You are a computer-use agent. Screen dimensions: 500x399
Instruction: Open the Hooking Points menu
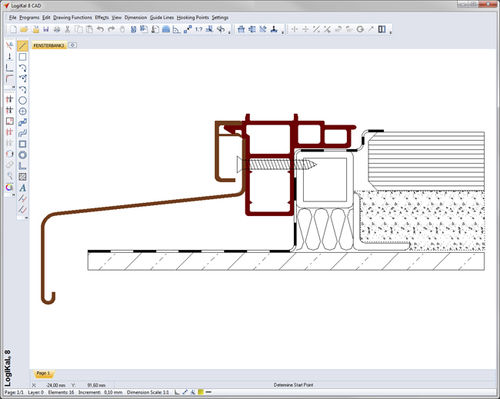tap(193, 17)
